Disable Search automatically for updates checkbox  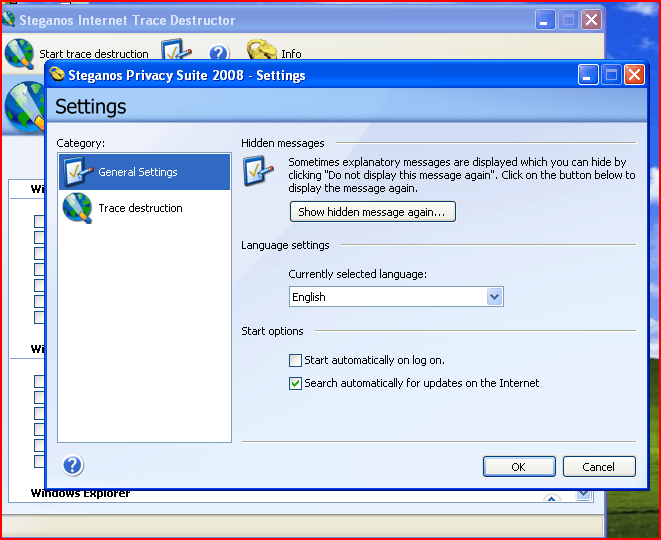point(295,383)
